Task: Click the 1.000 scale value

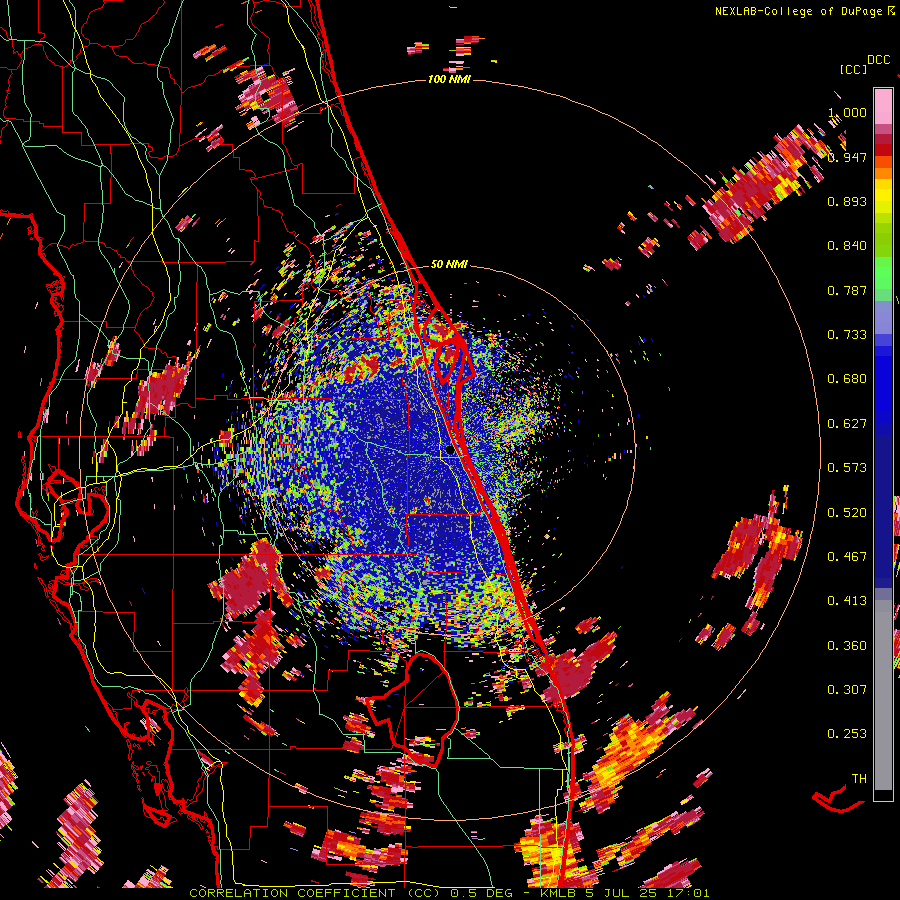Action: pos(847,112)
